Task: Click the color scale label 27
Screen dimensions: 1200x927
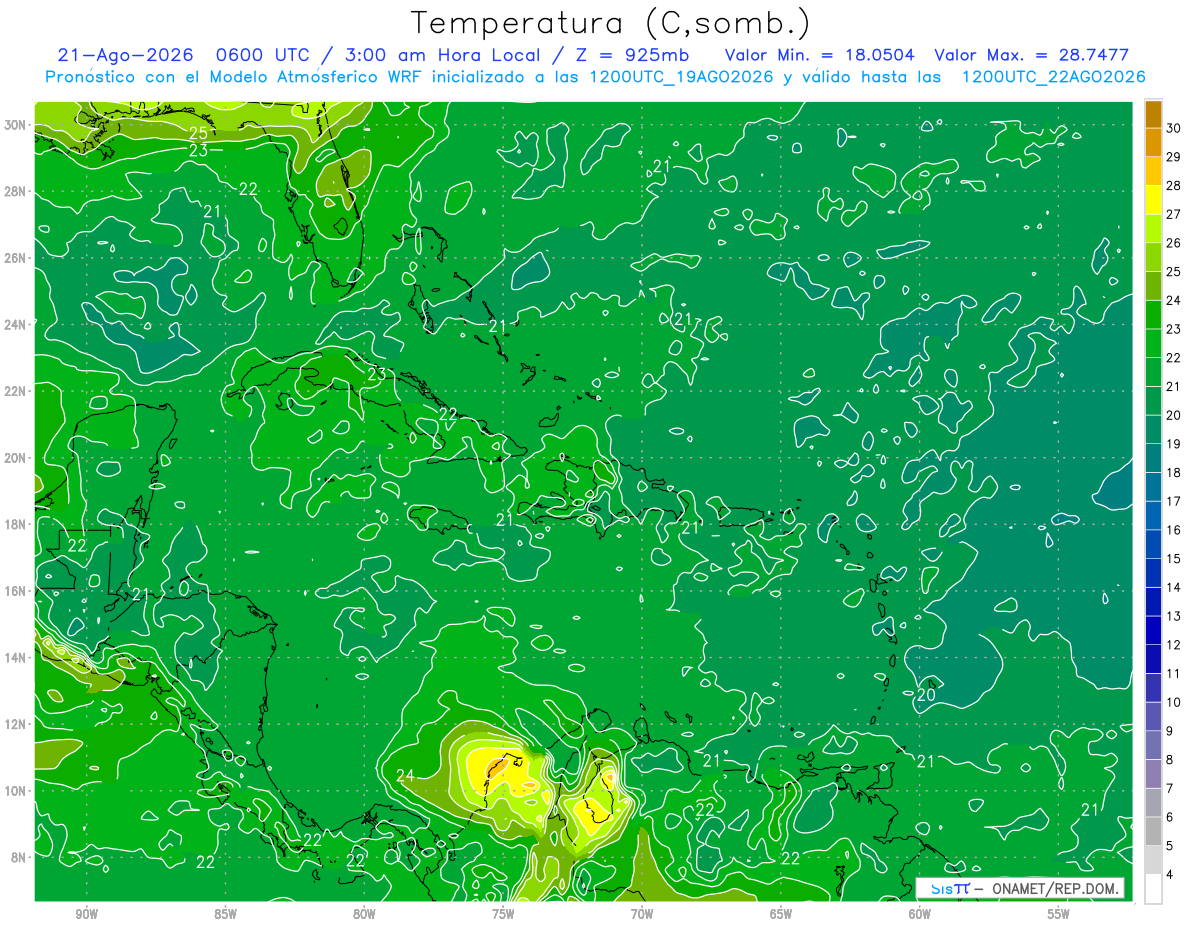Action: click(1174, 214)
